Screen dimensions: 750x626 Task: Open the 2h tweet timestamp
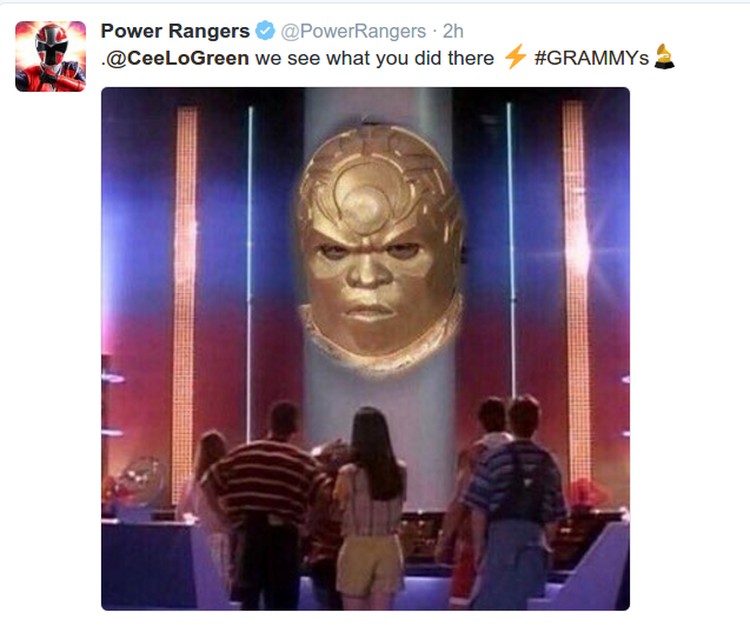tap(453, 32)
